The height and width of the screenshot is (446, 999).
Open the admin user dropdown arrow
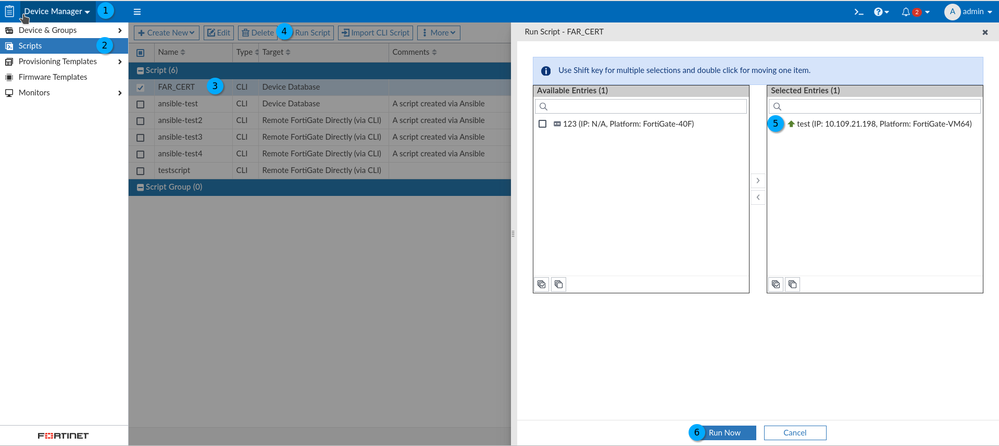click(x=988, y=12)
